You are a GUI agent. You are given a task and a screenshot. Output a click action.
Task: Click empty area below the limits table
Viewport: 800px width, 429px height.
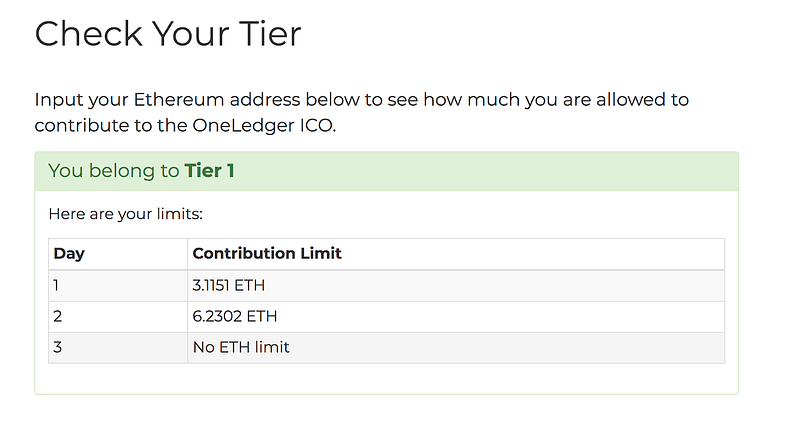(x=386, y=378)
